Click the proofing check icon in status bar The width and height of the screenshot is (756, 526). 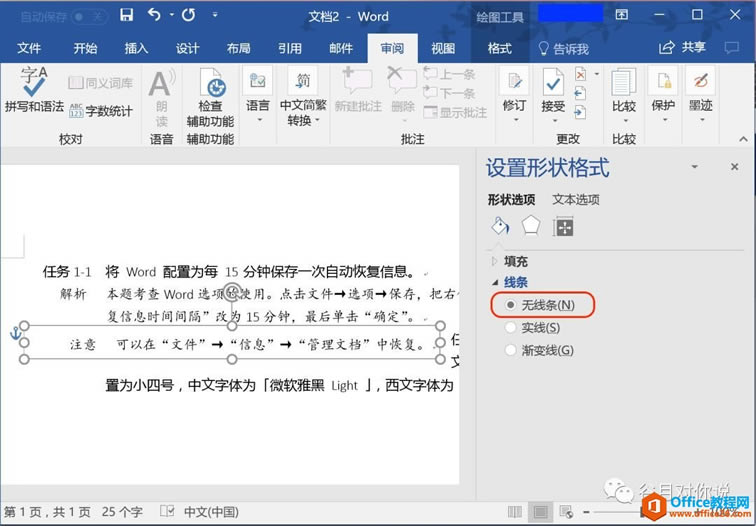tap(167, 512)
